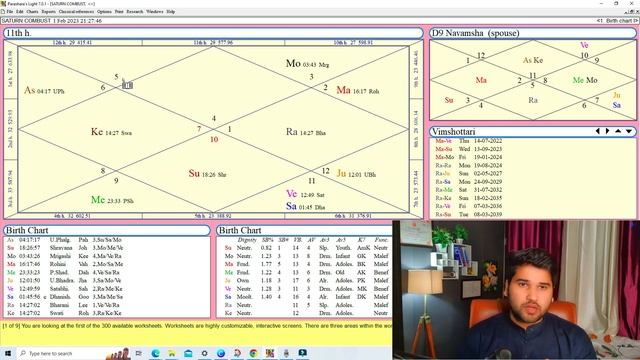
Task: Open Settings gear from the taskbar
Action: click(204, 353)
